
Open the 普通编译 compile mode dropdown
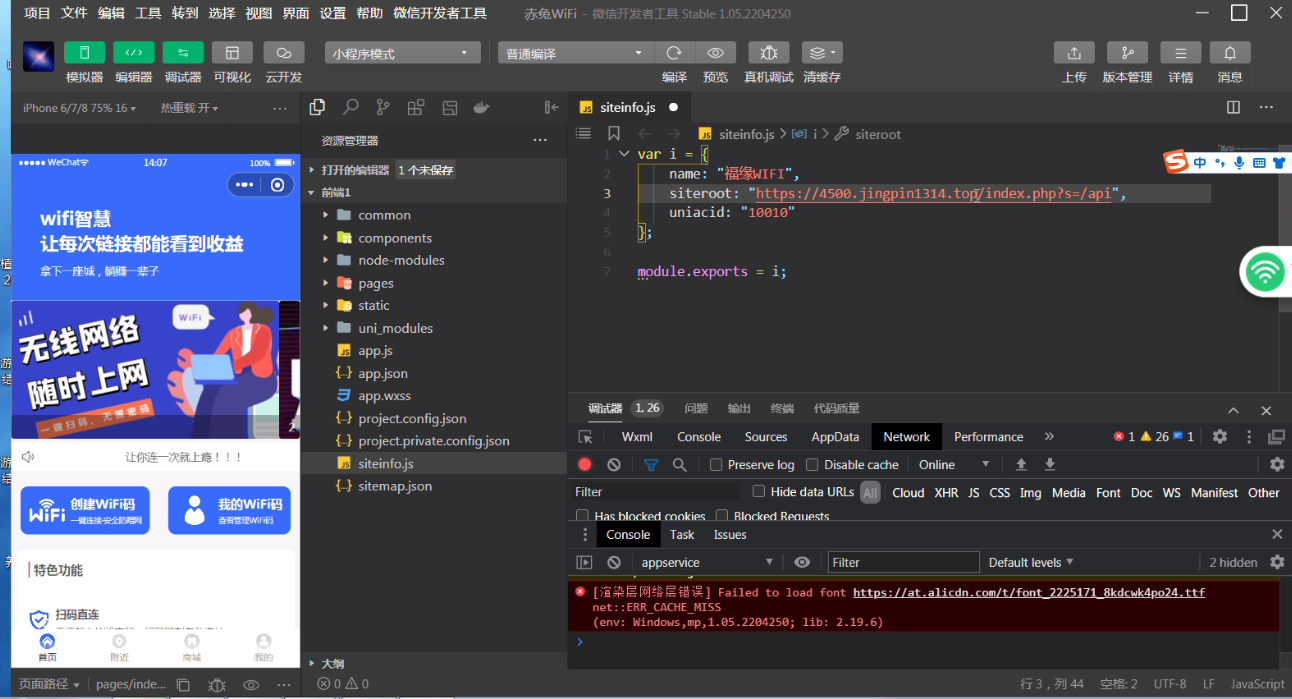coord(575,53)
